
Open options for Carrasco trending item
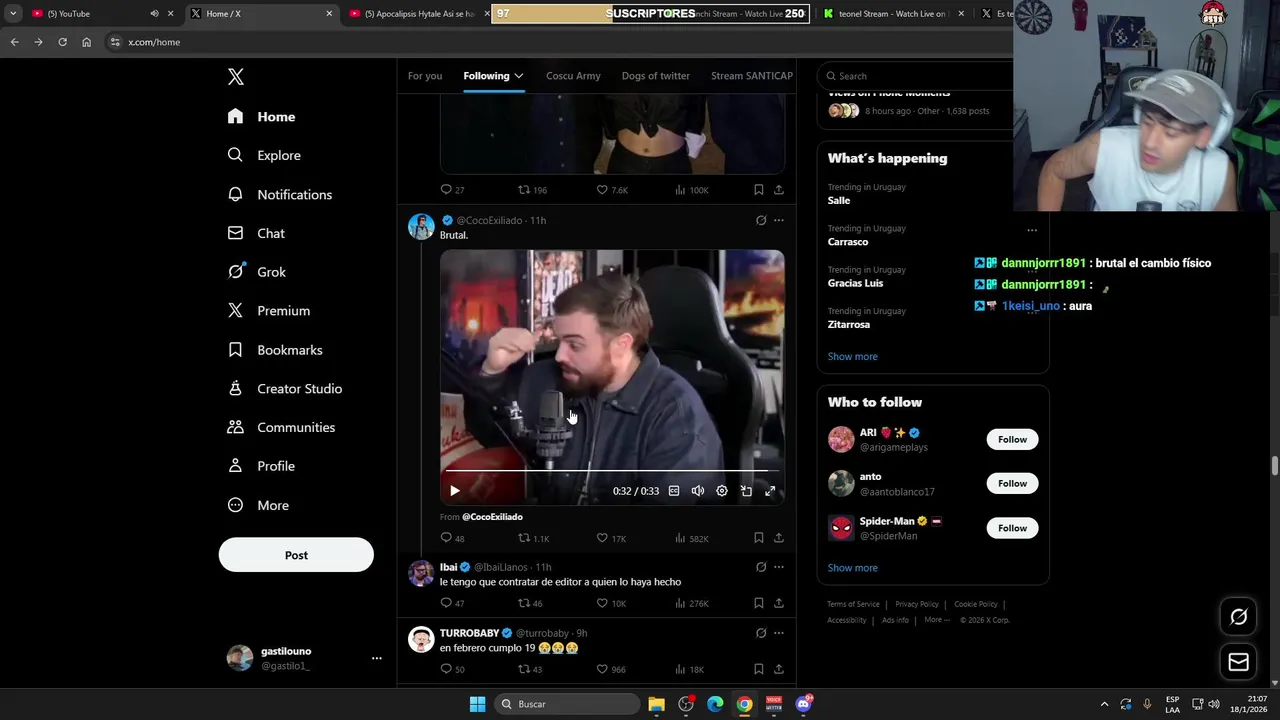1032,230
